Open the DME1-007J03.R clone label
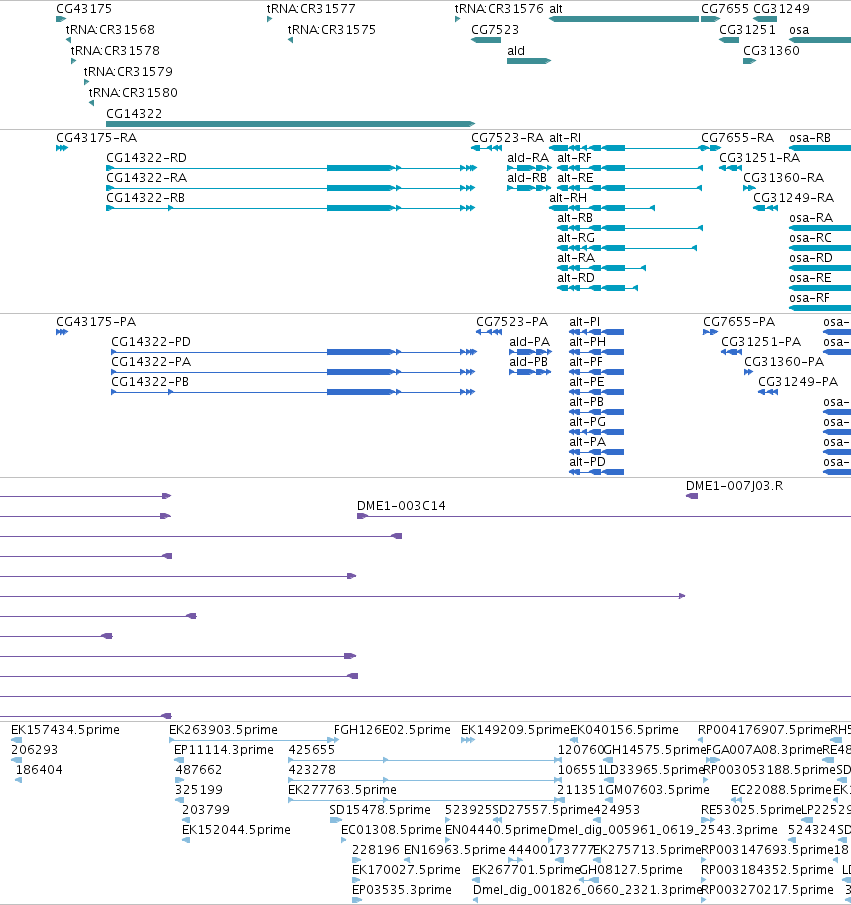Viewport: 851px width, 905px height. pyautogui.click(x=734, y=486)
